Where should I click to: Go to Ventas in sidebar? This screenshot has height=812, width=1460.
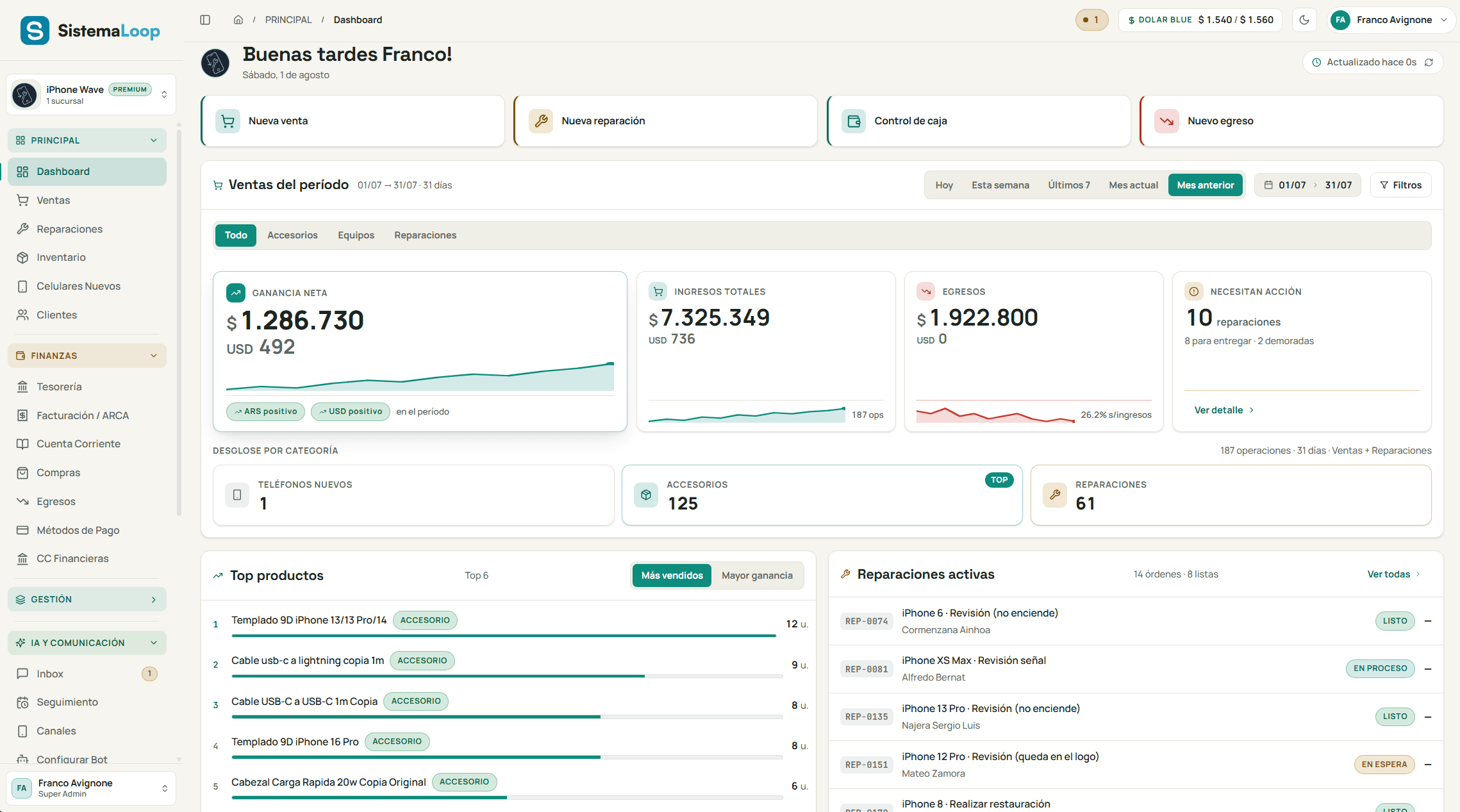tap(87, 201)
